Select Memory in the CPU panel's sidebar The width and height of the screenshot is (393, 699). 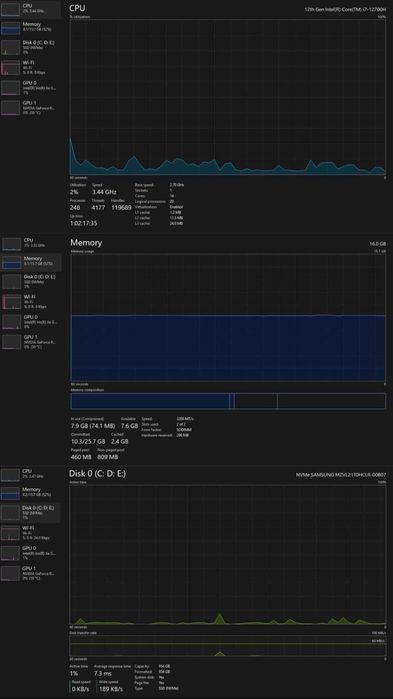pos(30,28)
